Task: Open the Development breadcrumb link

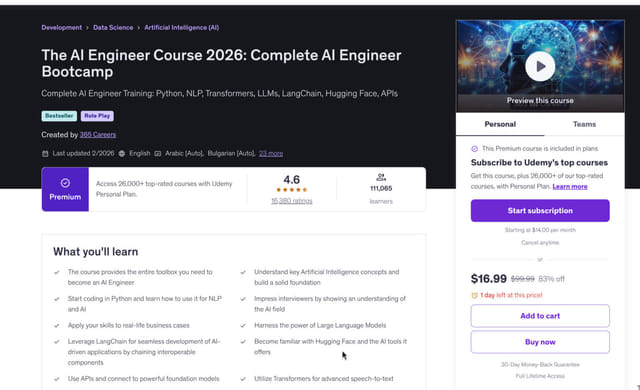Action: point(62,28)
